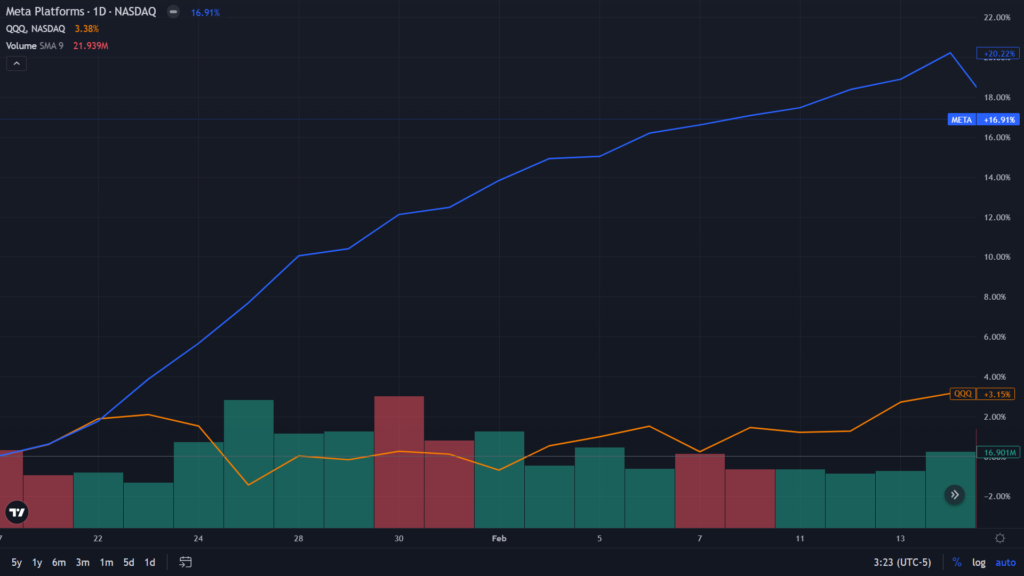The image size is (1024, 576).
Task: Click the Meta status dot icon
Action: click(173, 12)
